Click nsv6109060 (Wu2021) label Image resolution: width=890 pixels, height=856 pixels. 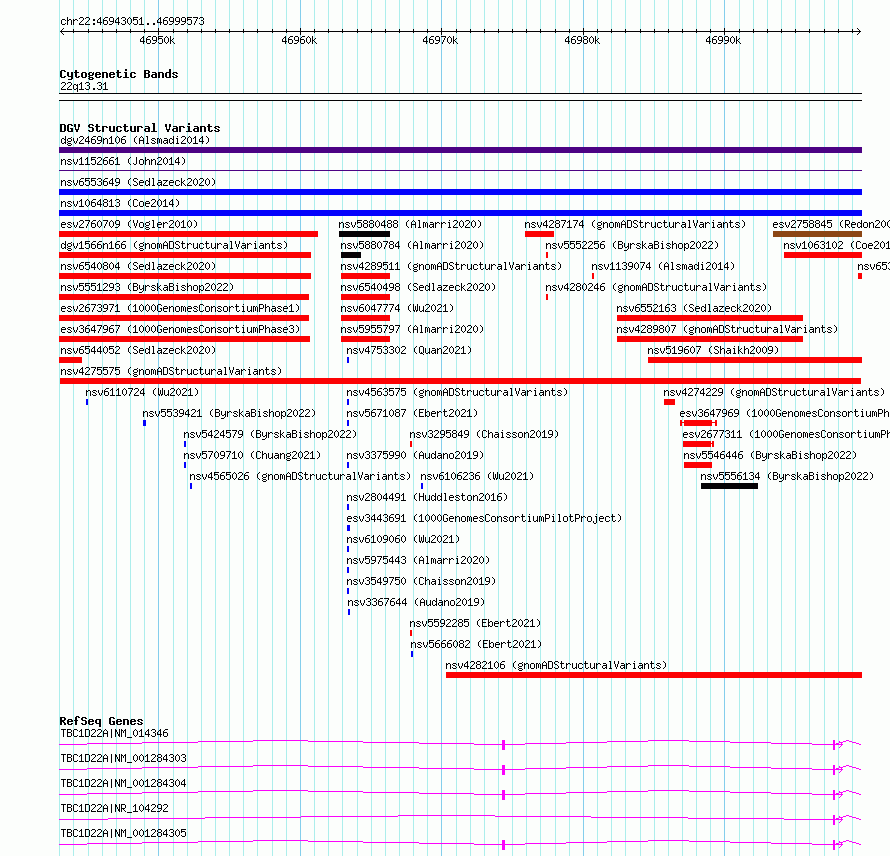coord(403,539)
